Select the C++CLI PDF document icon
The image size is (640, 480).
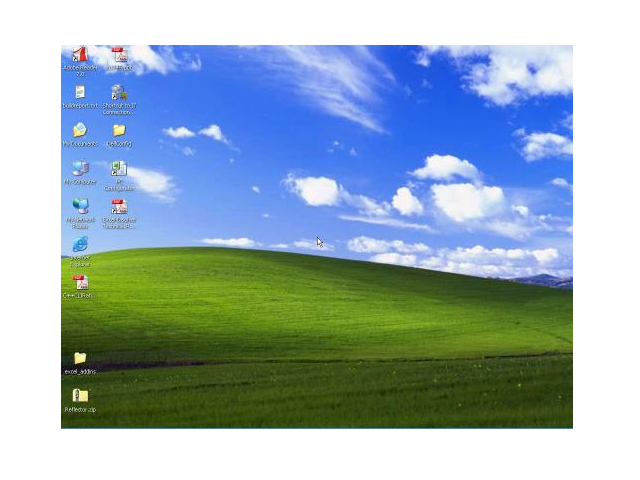point(80,282)
